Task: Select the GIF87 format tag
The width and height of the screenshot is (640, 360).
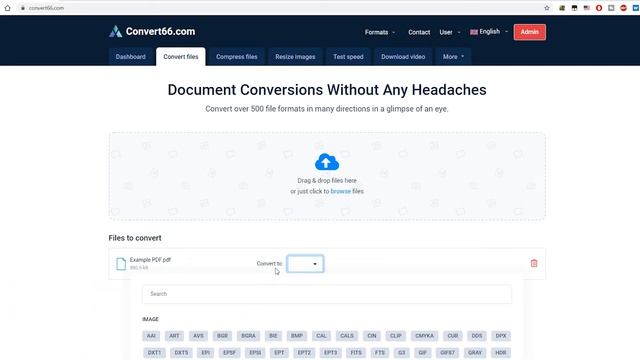Action: [x=447, y=352]
